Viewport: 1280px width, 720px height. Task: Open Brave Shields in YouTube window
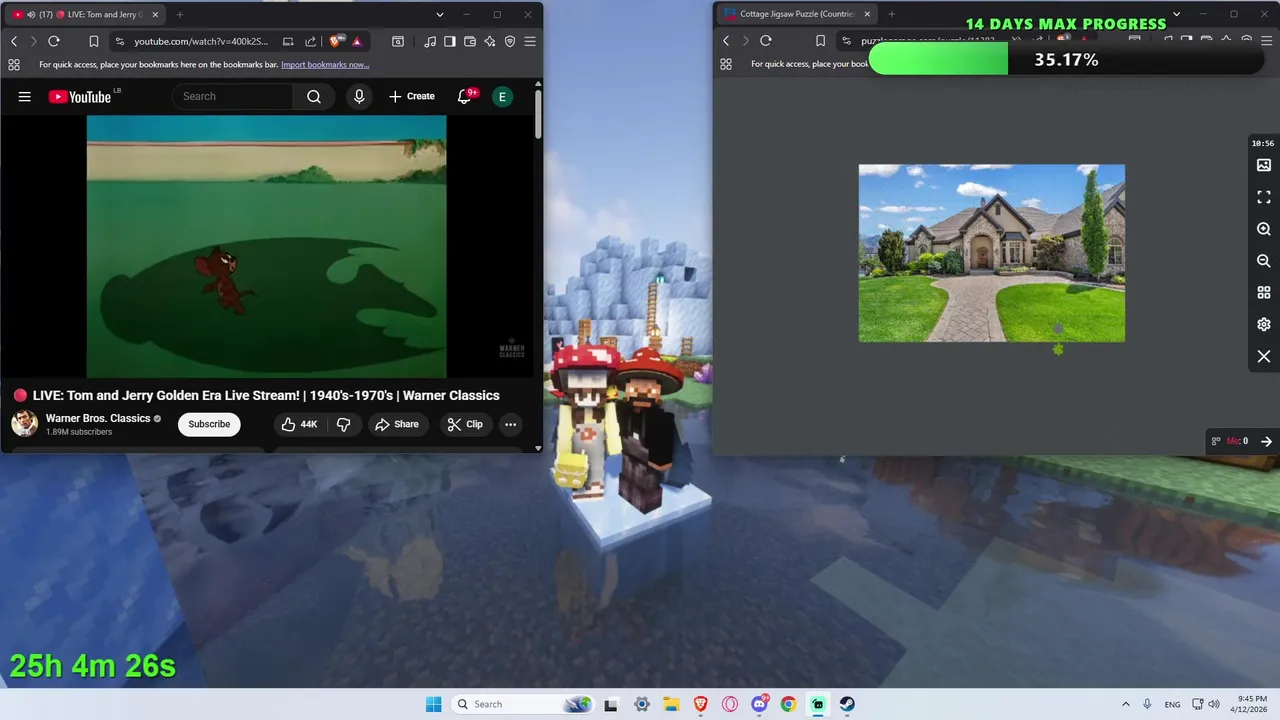tap(335, 41)
